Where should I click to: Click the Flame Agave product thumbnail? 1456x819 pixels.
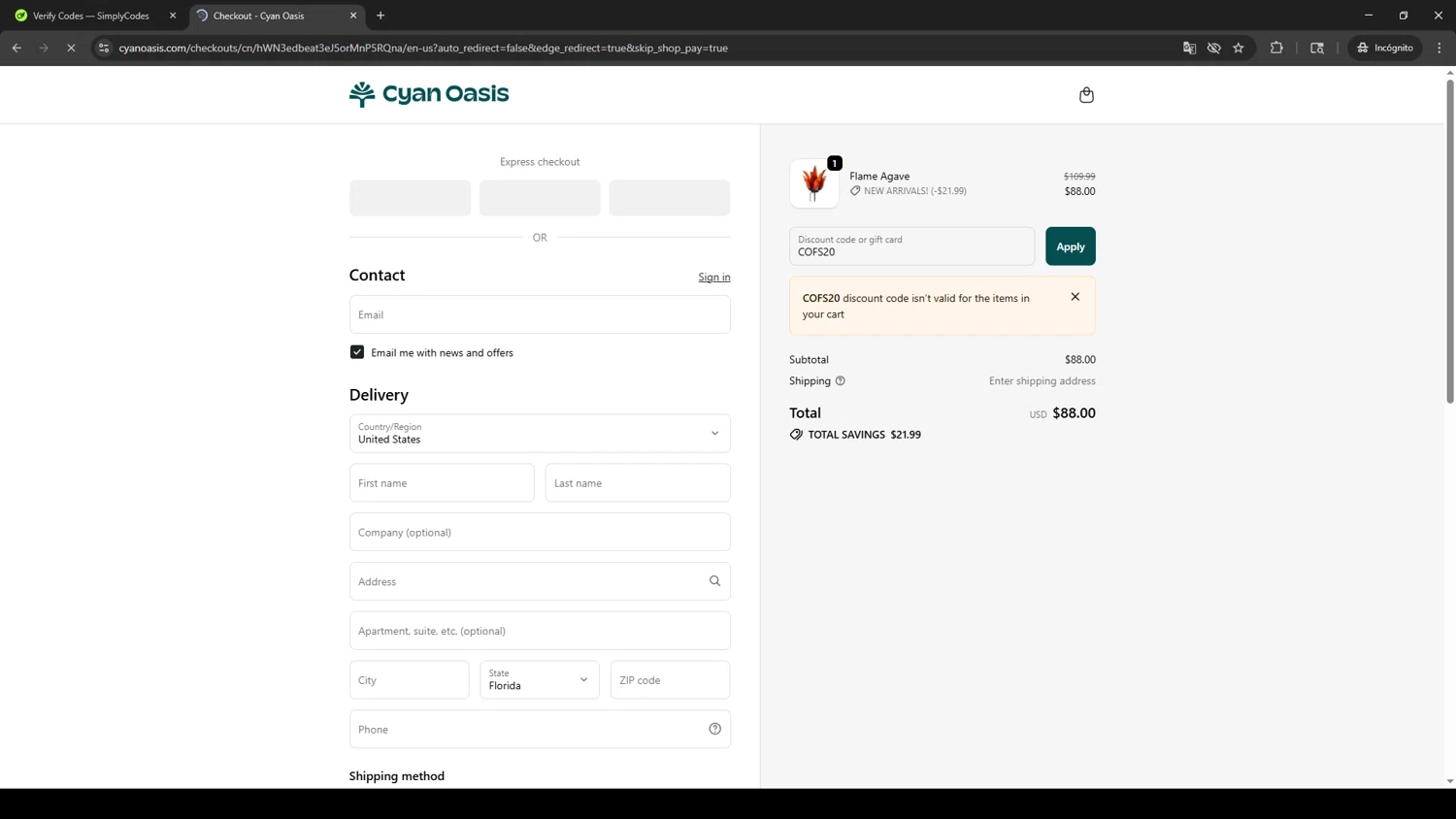[814, 183]
